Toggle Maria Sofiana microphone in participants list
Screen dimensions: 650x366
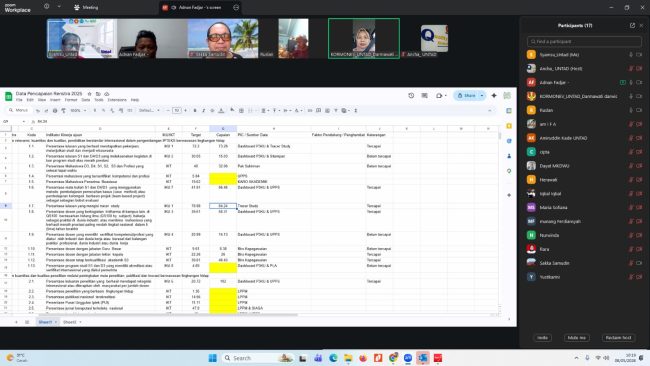pos(631,207)
